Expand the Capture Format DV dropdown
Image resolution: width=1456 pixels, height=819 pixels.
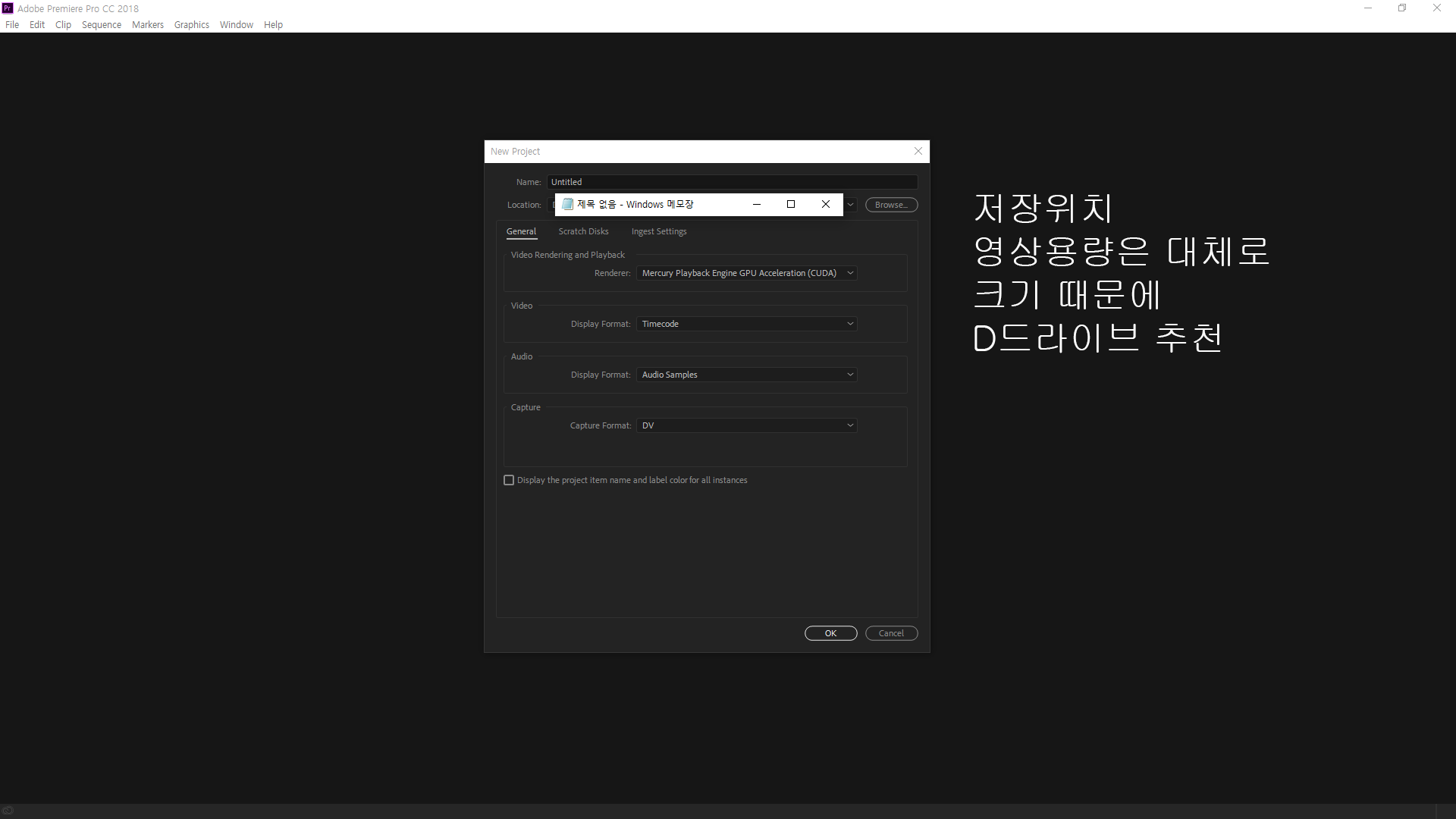coord(746,425)
